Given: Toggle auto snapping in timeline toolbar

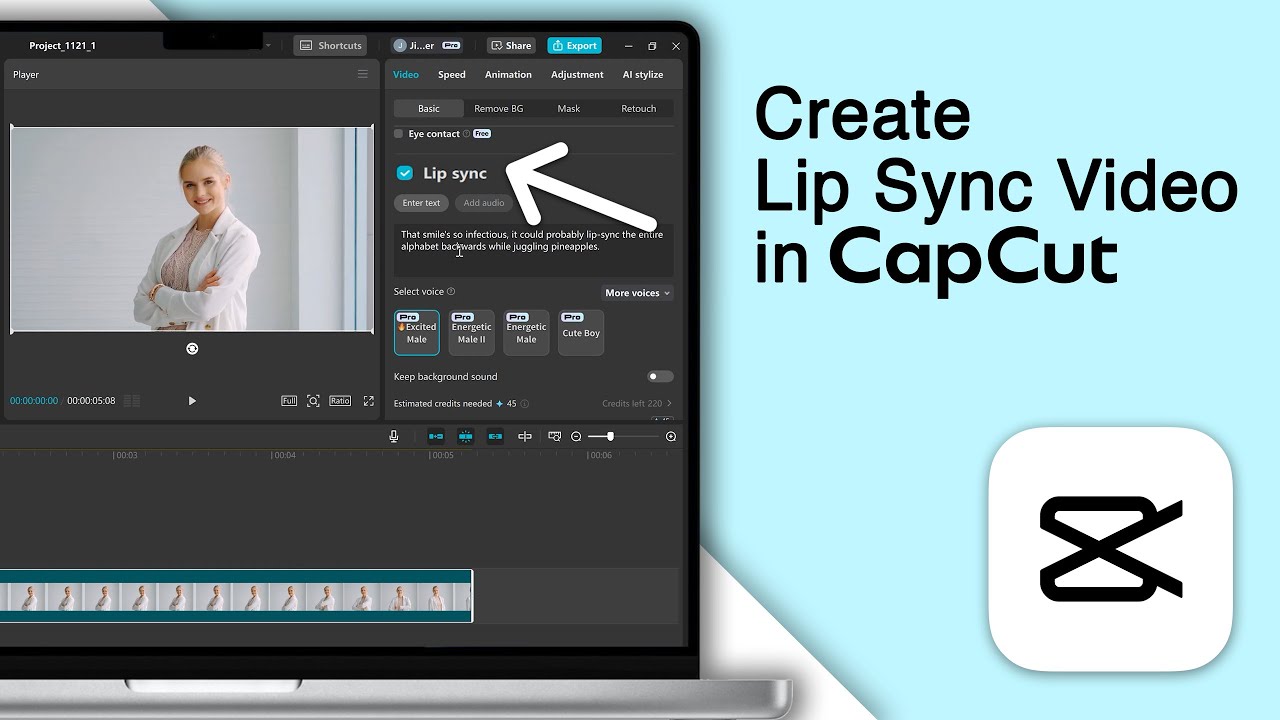Looking at the screenshot, I should point(465,436).
